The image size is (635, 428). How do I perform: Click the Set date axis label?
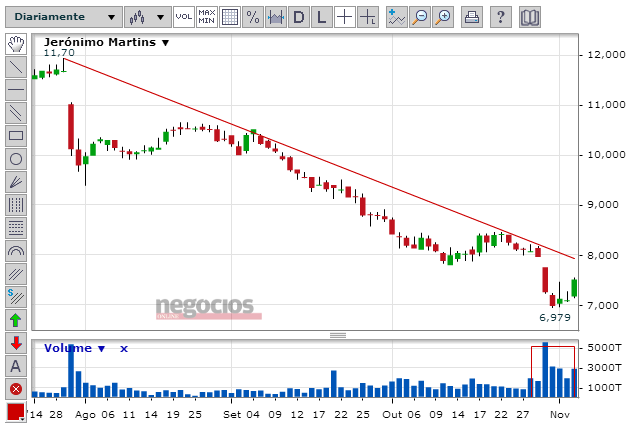[x=232, y=415]
